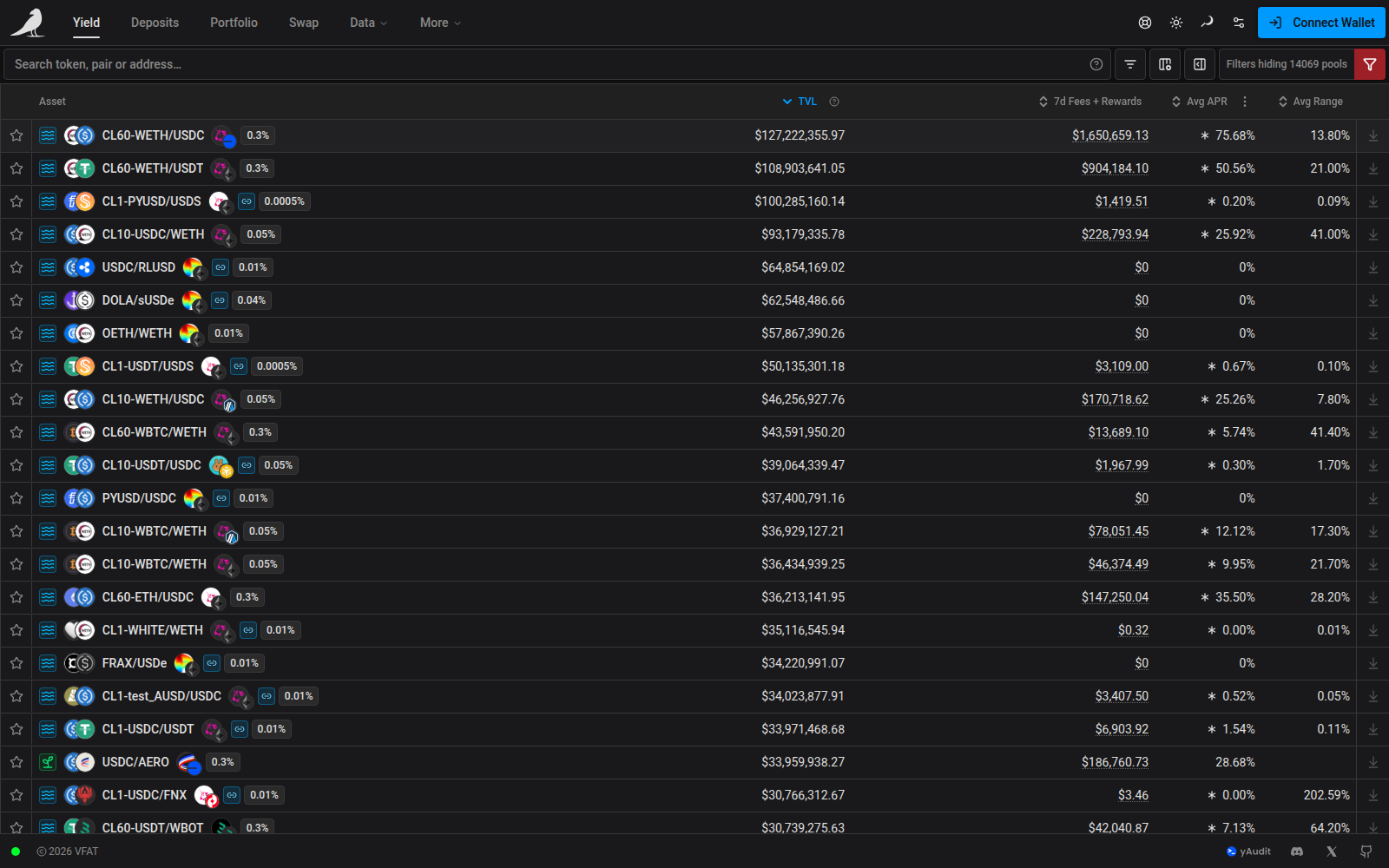
Task: Click the sprout farm icon on USDC/AERO
Action: (x=48, y=762)
